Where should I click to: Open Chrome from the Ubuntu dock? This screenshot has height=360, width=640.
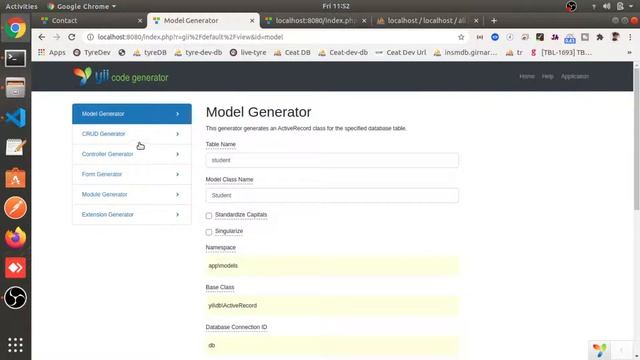click(x=16, y=28)
